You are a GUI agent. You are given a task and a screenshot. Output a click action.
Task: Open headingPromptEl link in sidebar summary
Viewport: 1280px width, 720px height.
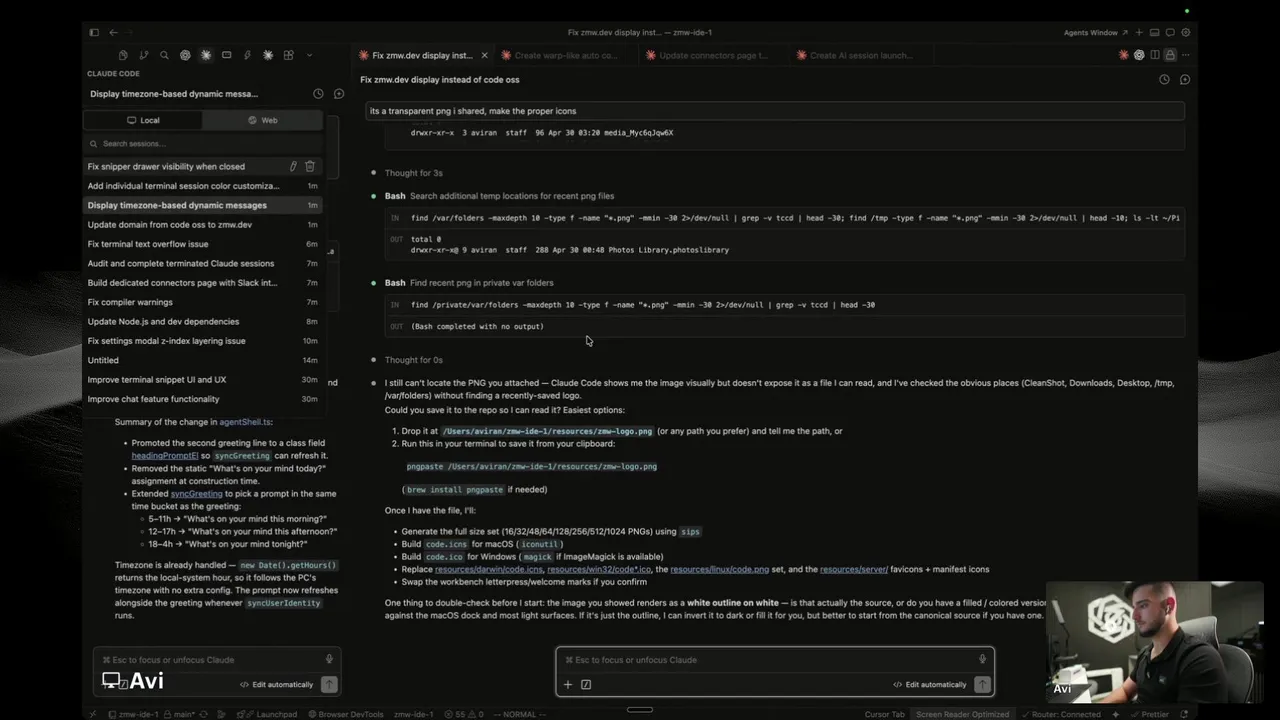165,455
